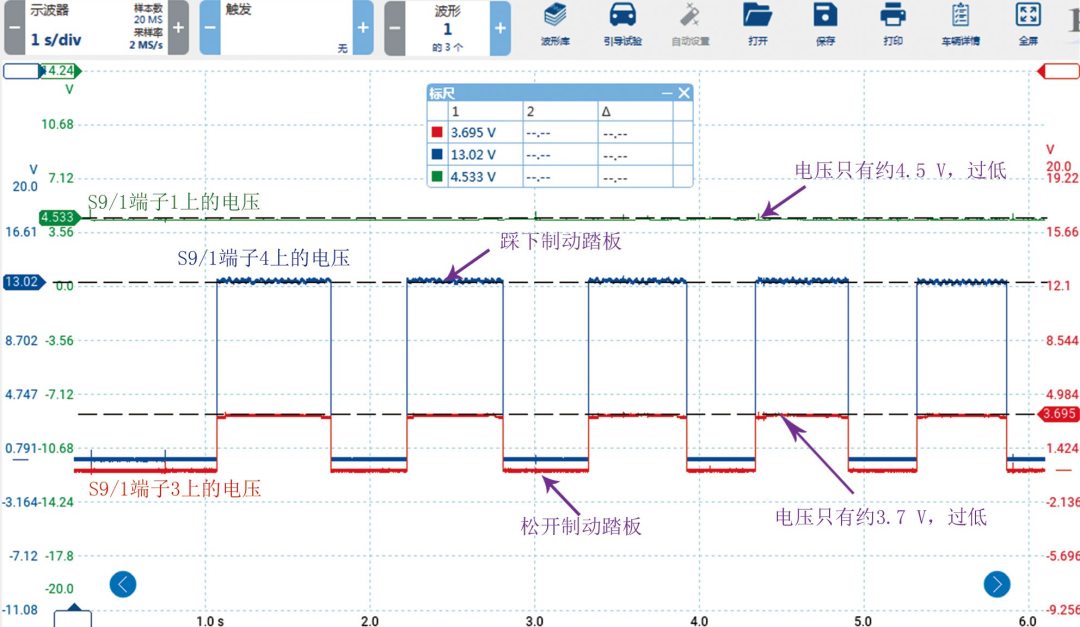This screenshot has width=1080, height=627.
Task: Pan waveform left with blue arrow button
Action: click(x=123, y=584)
